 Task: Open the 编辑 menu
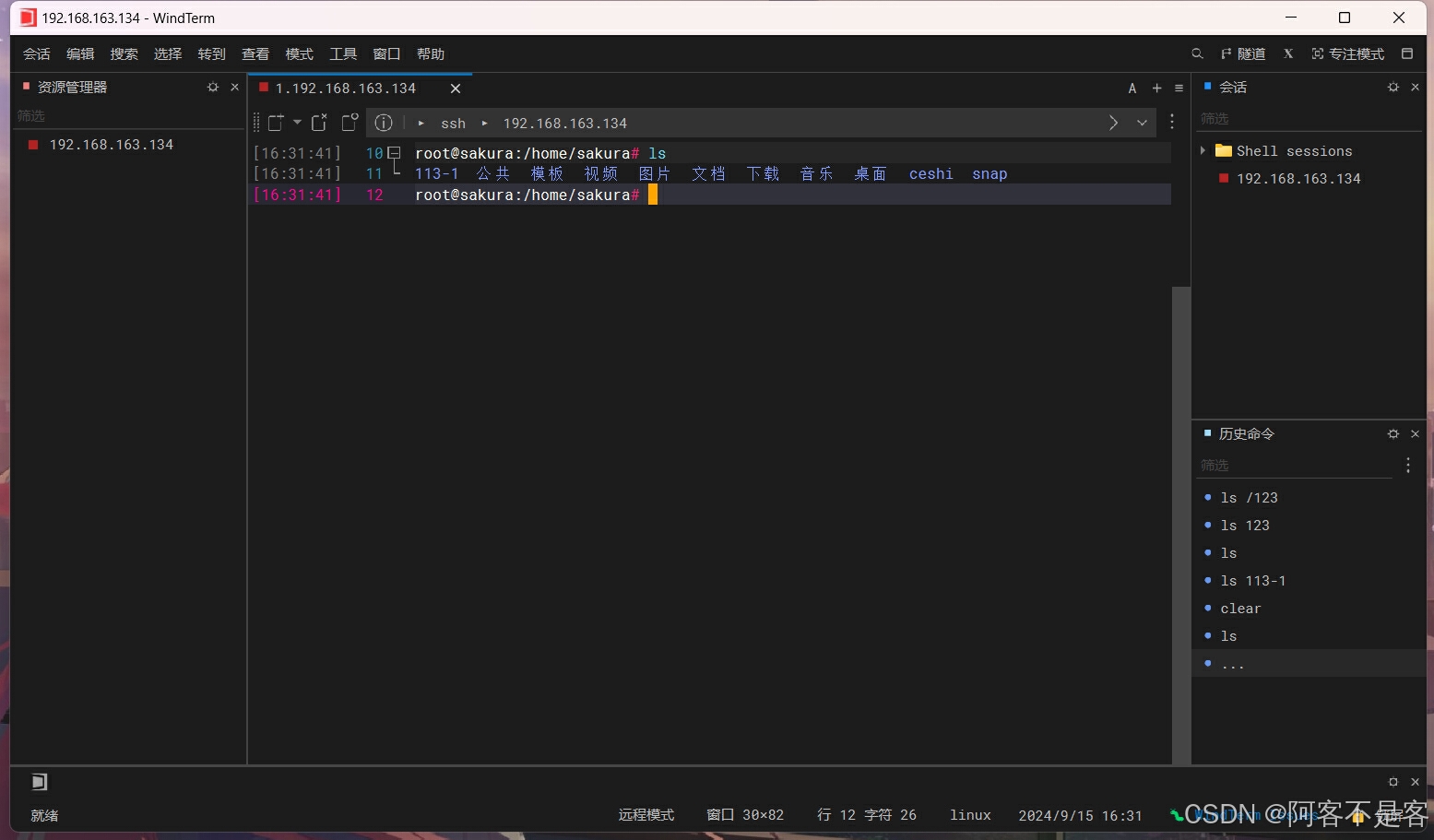click(x=80, y=53)
